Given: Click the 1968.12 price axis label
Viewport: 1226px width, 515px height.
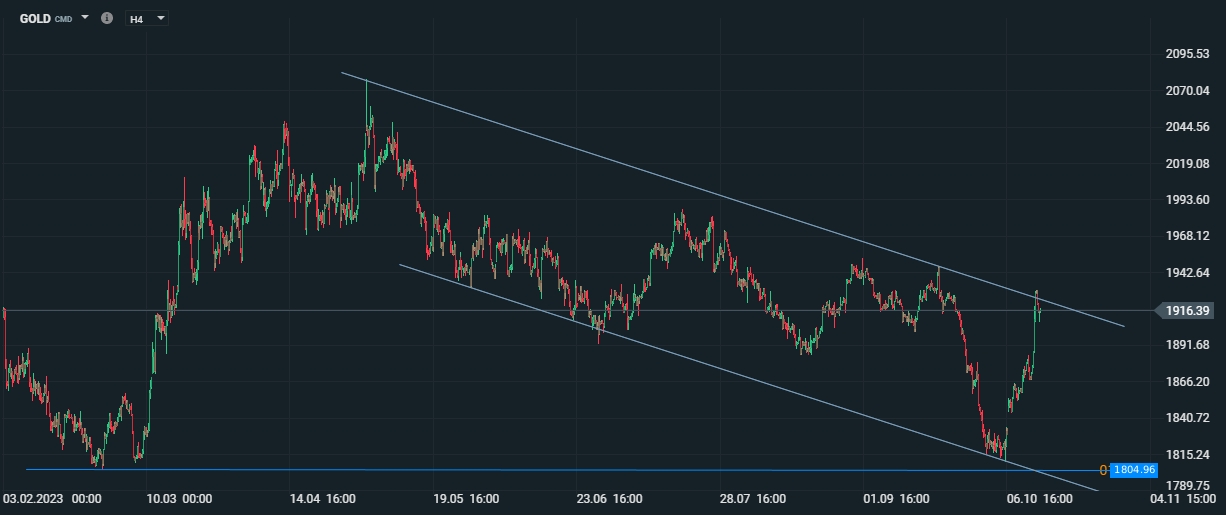Looking at the screenshot, I should [1188, 236].
